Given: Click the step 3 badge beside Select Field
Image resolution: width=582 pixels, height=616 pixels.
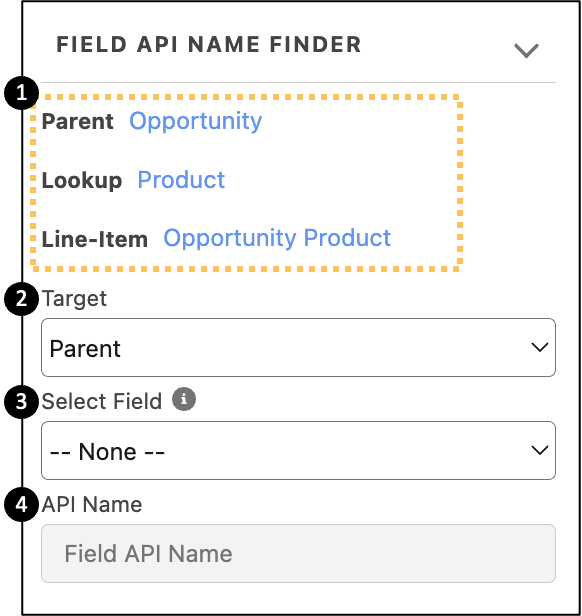Looking at the screenshot, I should [x=21, y=402].
